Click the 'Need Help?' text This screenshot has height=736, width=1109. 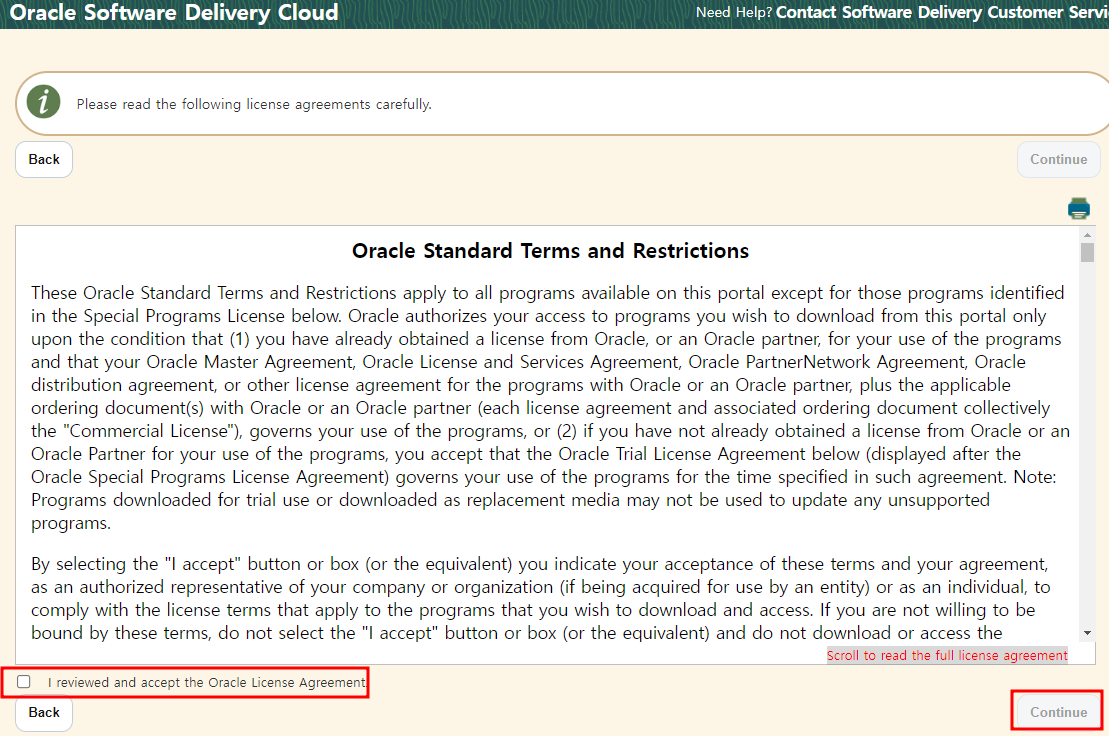(x=734, y=13)
